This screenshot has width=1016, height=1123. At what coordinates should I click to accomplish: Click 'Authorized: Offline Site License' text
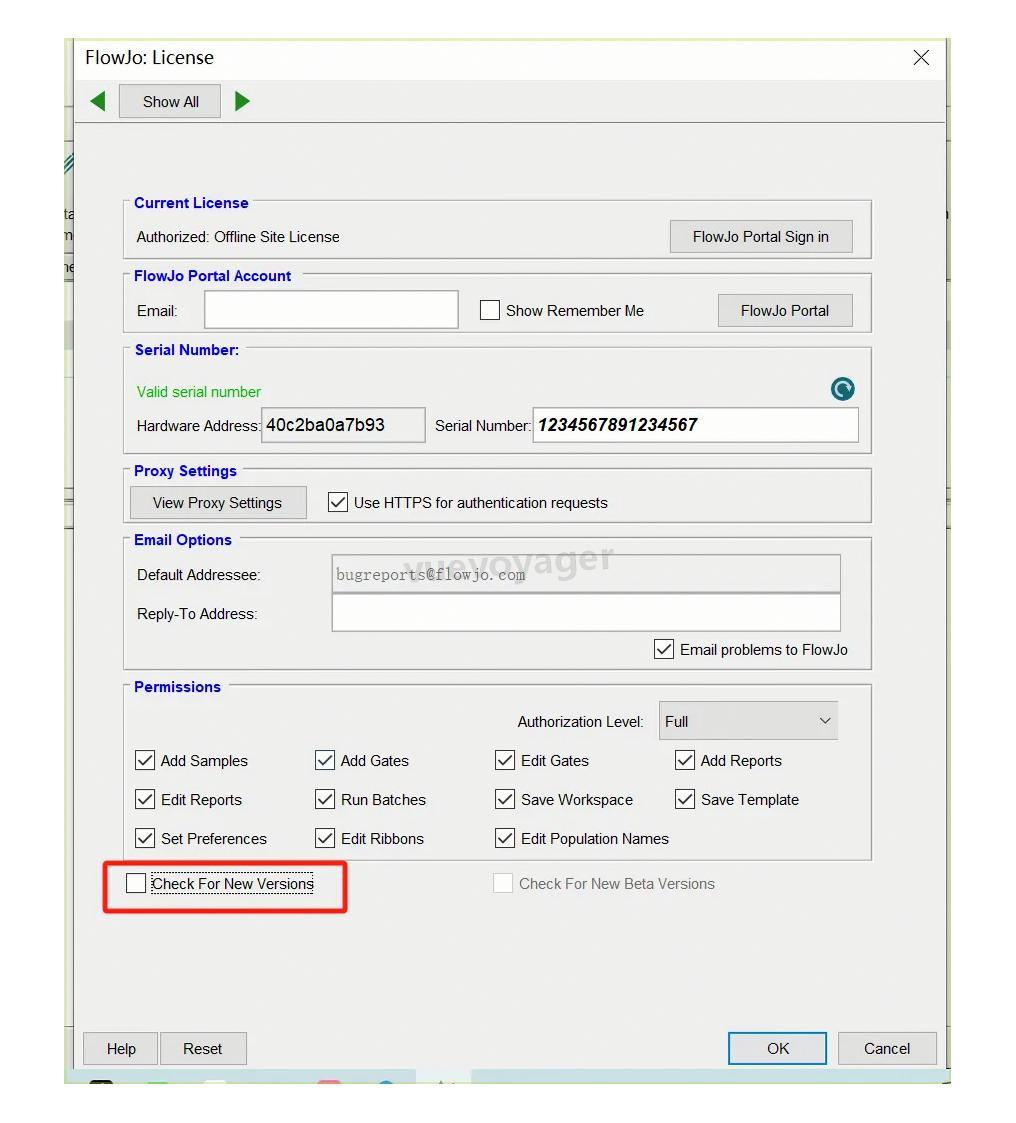click(x=238, y=237)
